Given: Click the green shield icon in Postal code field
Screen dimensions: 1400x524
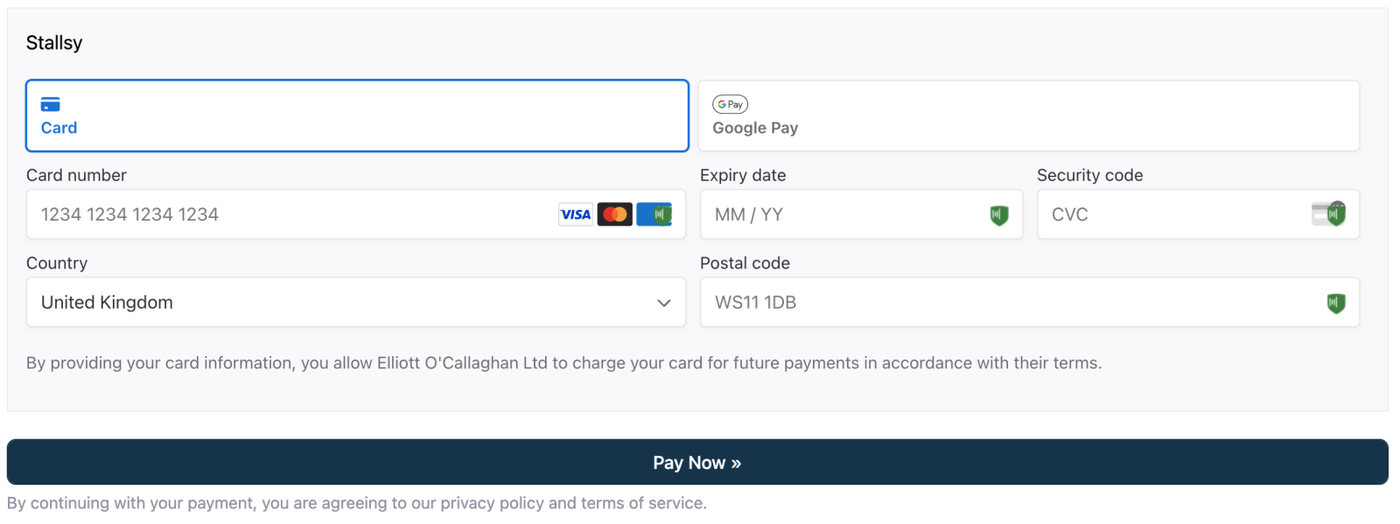Looking at the screenshot, I should point(1335,303).
